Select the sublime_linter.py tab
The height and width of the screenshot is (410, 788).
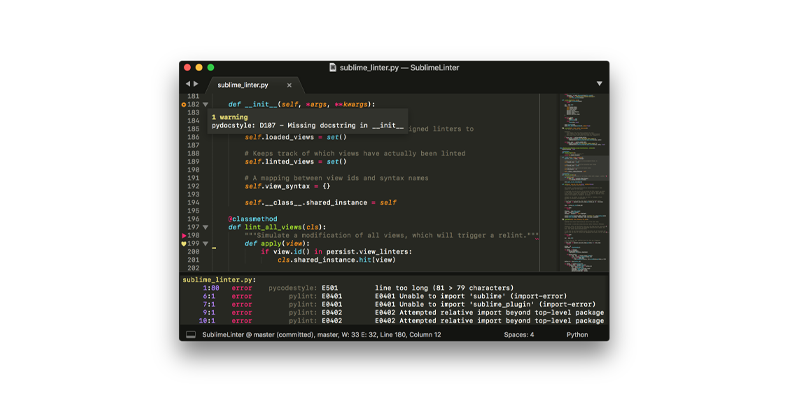tap(243, 85)
